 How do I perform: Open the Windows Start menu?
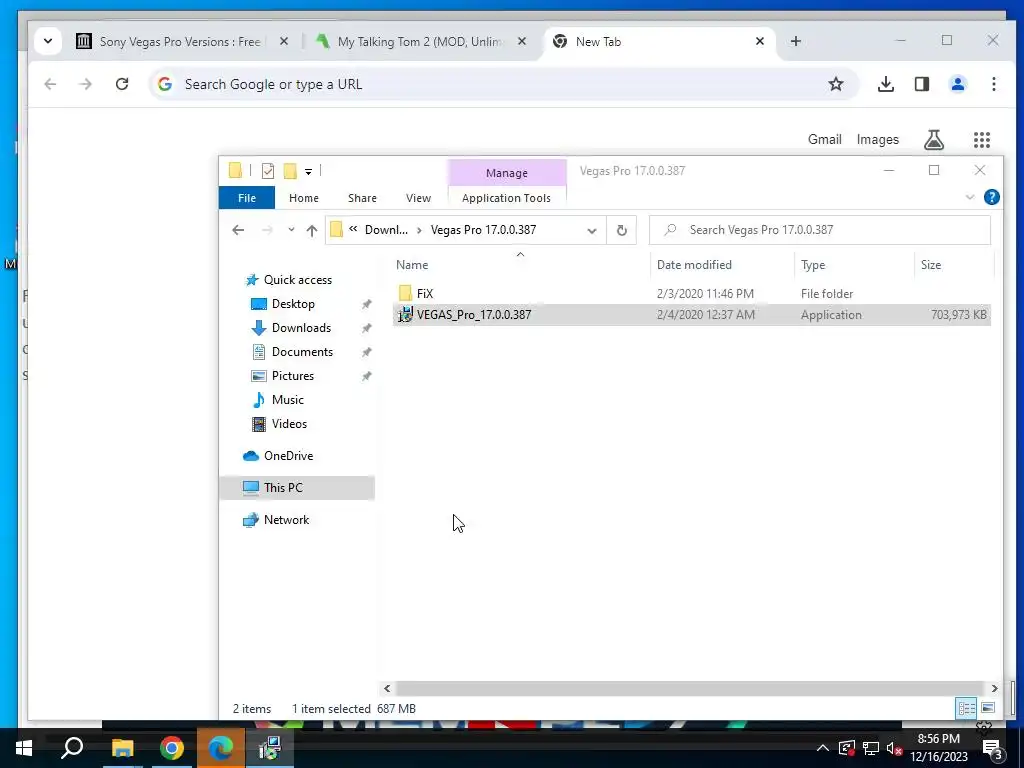click(24, 748)
